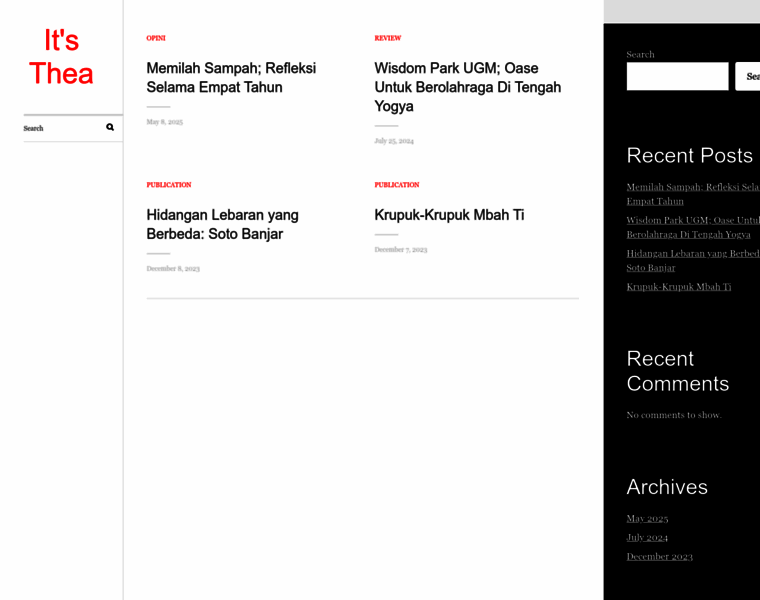Screen dimensions: 760x600
Task: Open post titled Memilah Sampah; Refleksi Selama Empat Tahun
Action: 231,78
